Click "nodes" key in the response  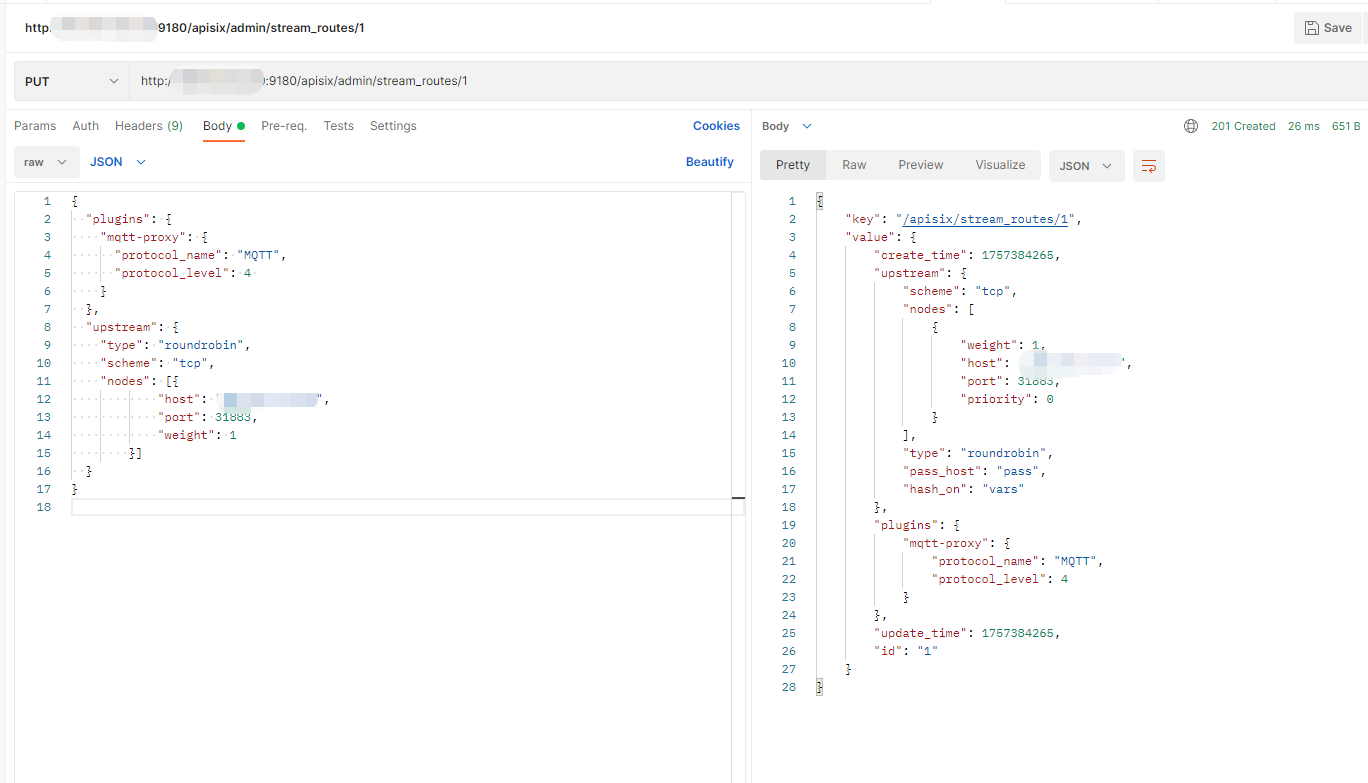coord(927,309)
